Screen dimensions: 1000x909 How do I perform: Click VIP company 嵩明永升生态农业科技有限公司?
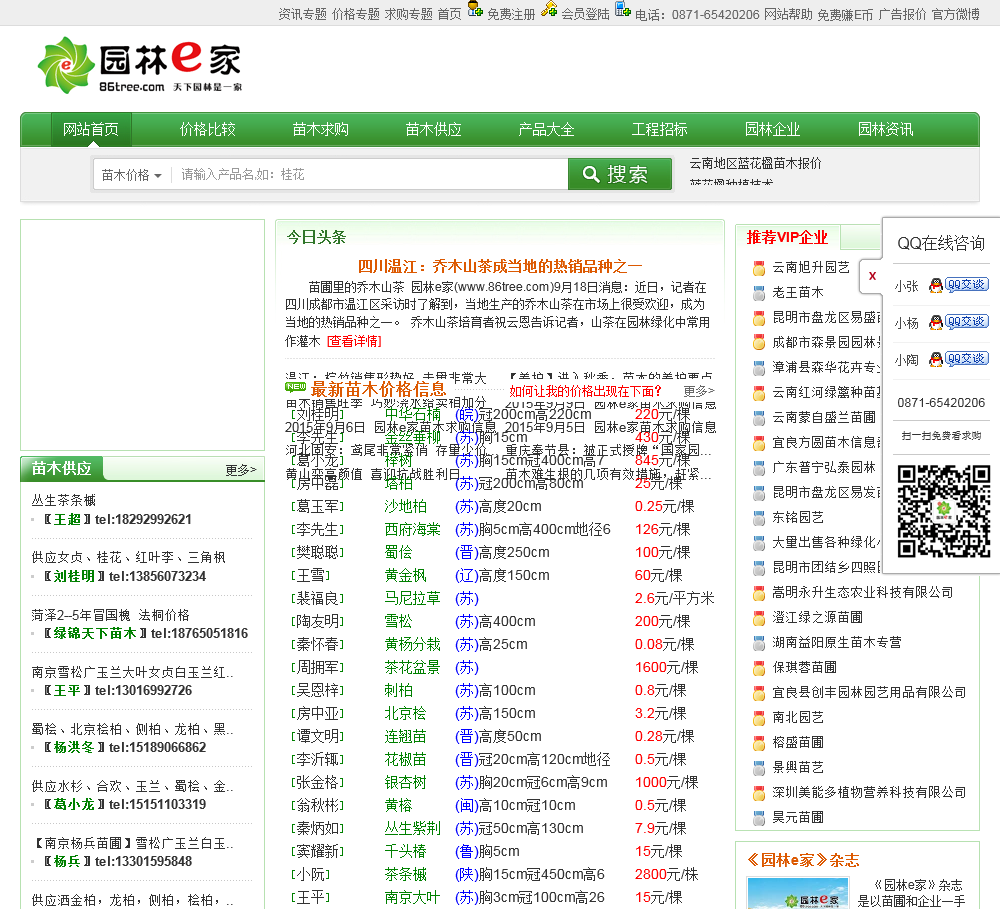[862, 593]
